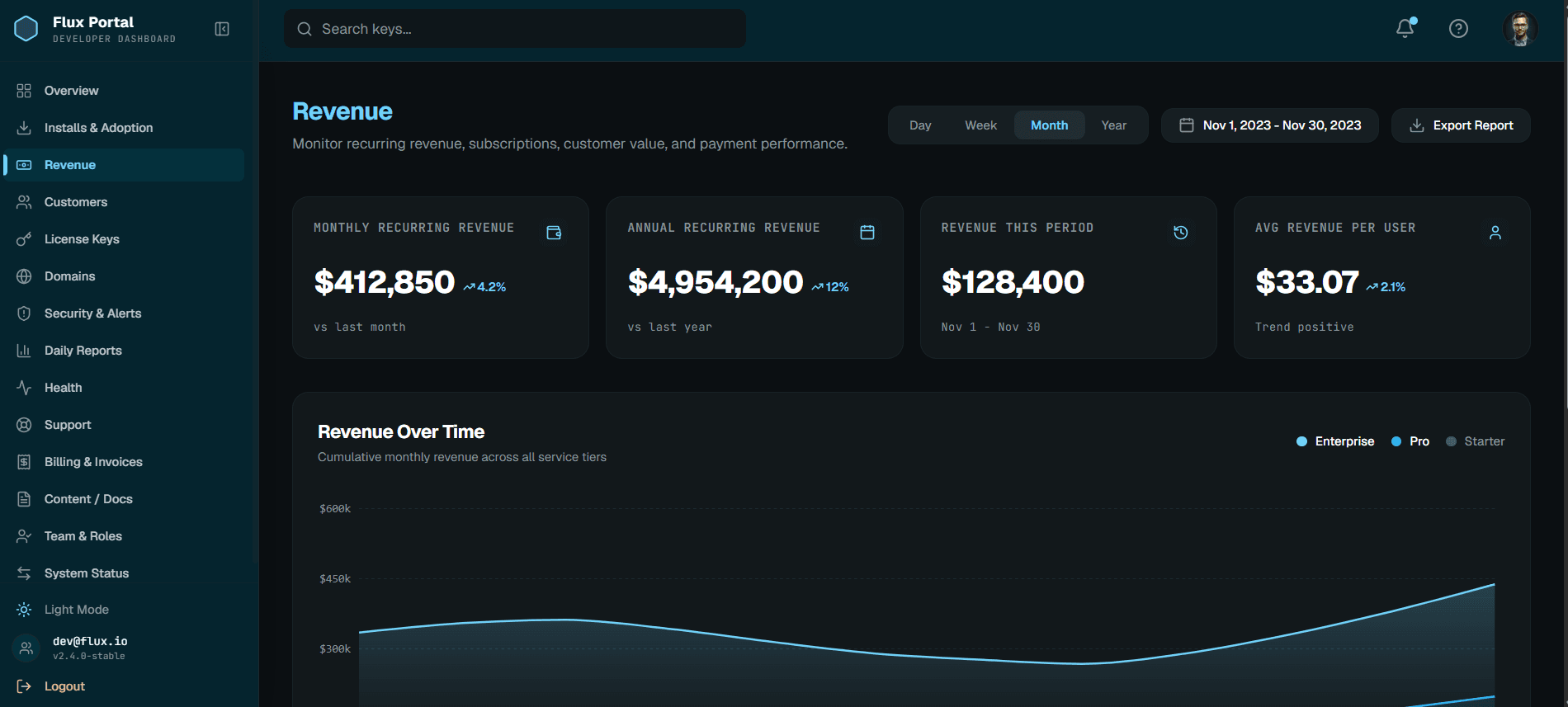The image size is (1568, 707).
Task: Open help via the question mark icon
Action: pyautogui.click(x=1458, y=29)
